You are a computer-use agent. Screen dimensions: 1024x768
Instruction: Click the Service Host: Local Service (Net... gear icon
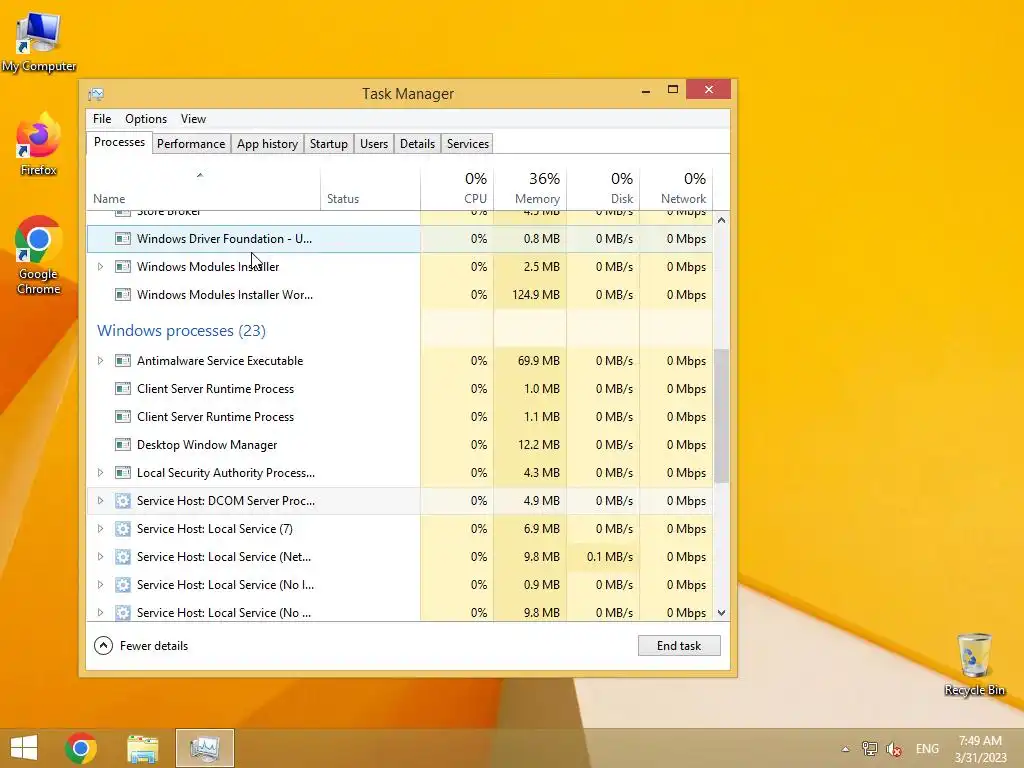pyautogui.click(x=123, y=558)
